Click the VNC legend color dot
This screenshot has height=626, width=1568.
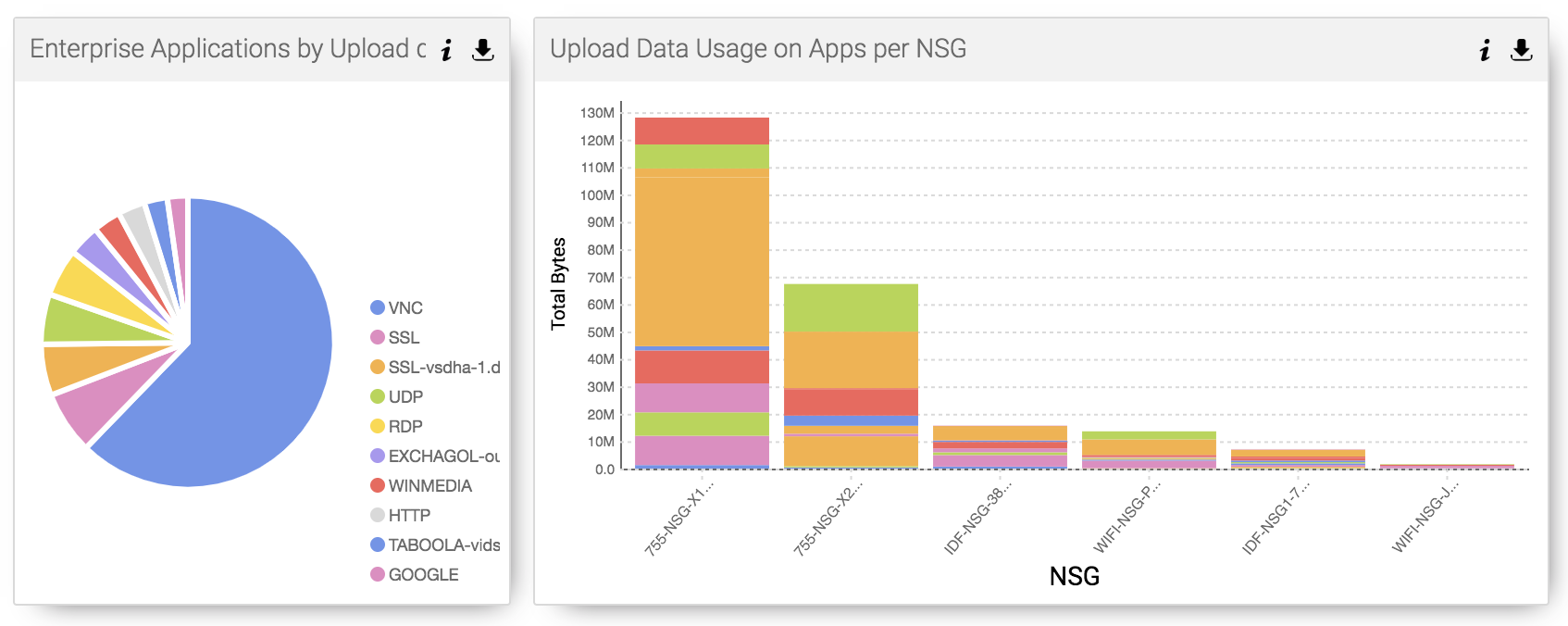pos(376,307)
